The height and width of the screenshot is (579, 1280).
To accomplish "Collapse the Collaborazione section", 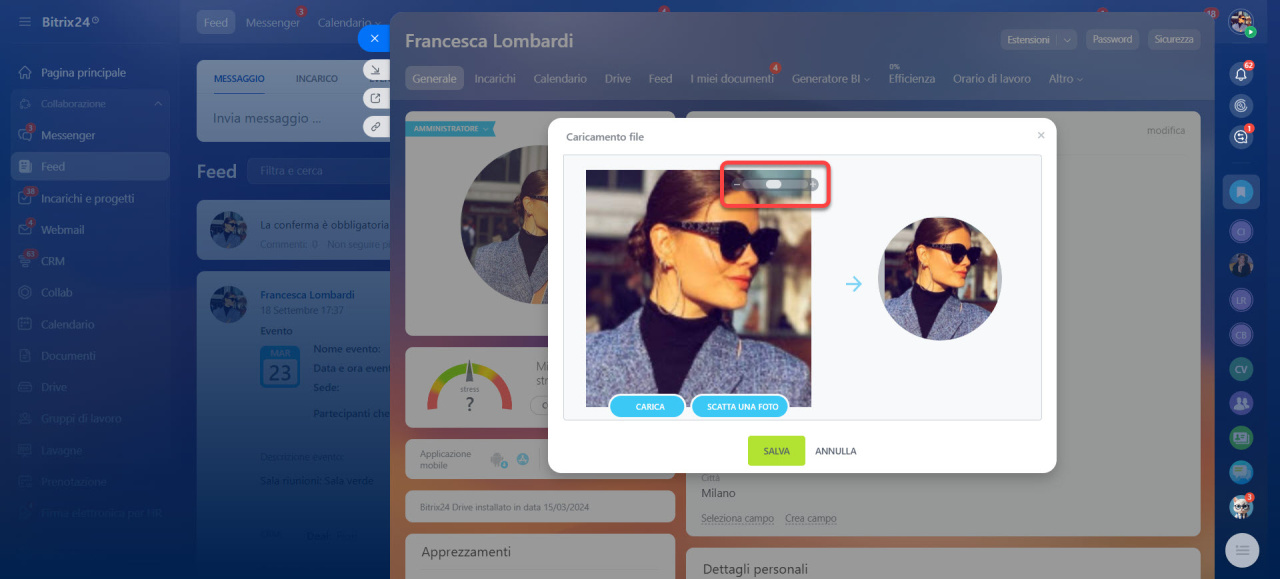I will 157,104.
